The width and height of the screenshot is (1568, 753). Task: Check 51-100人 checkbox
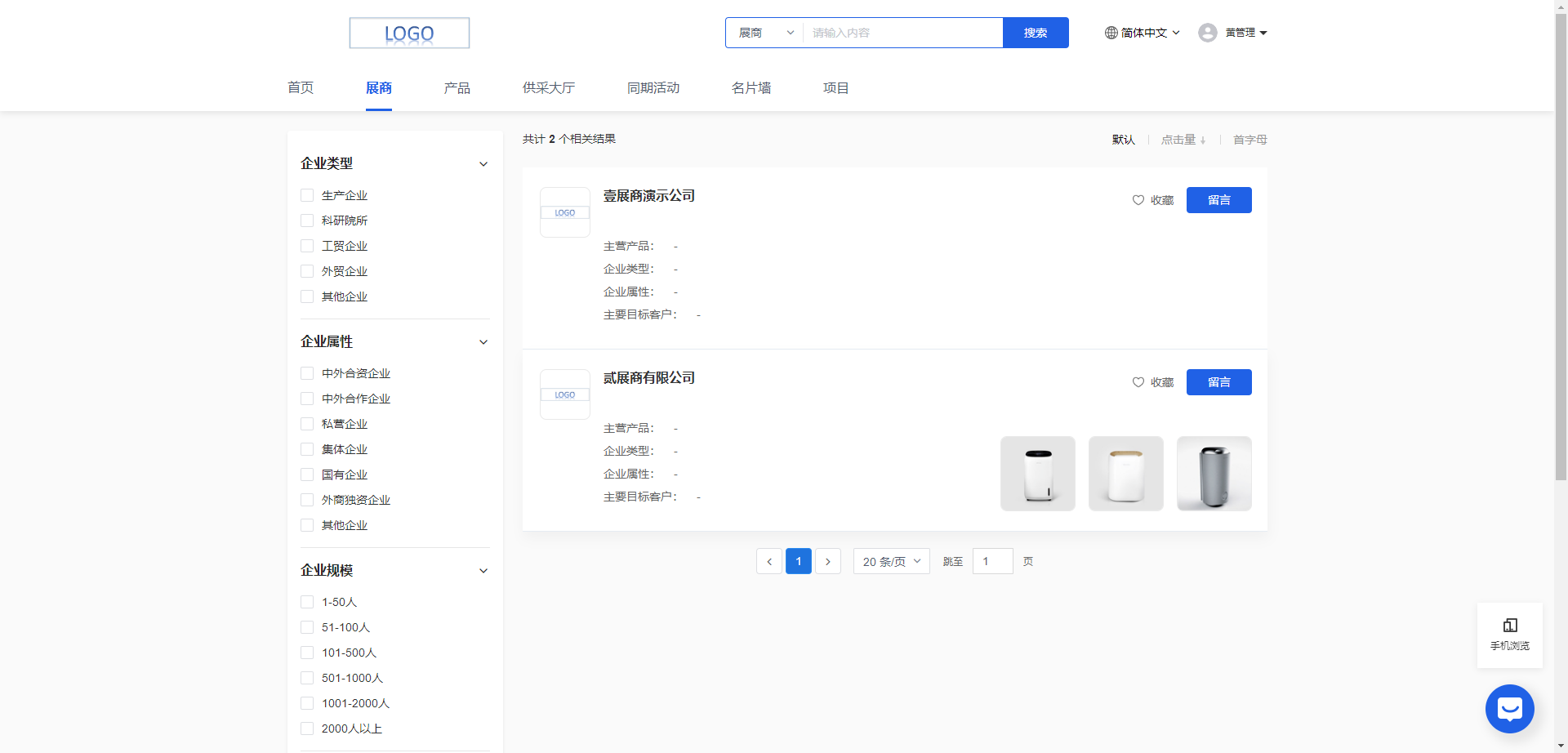point(307,627)
